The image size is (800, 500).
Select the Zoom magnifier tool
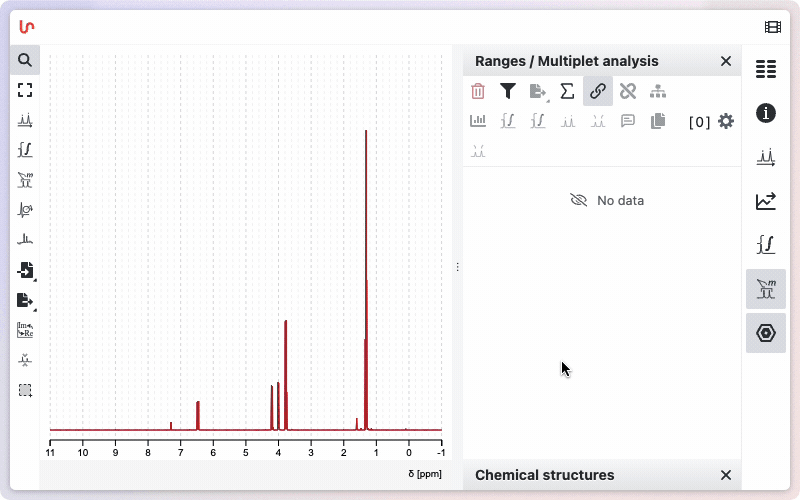click(25, 60)
